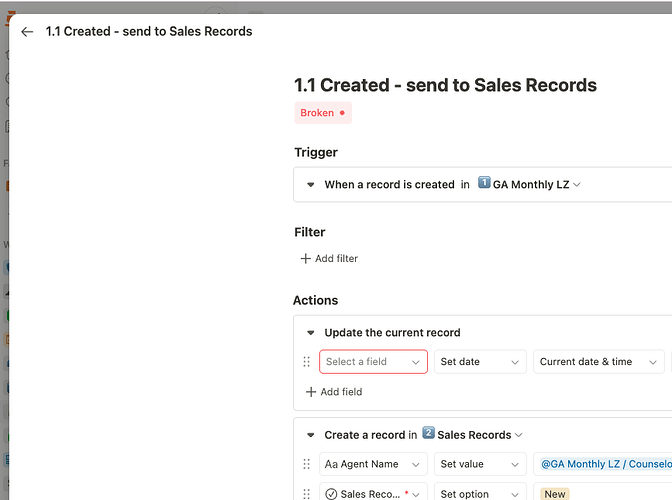Viewport: 672px width, 500px height.
Task: Grab the drag handle beside Select a field
Action: click(x=306, y=362)
